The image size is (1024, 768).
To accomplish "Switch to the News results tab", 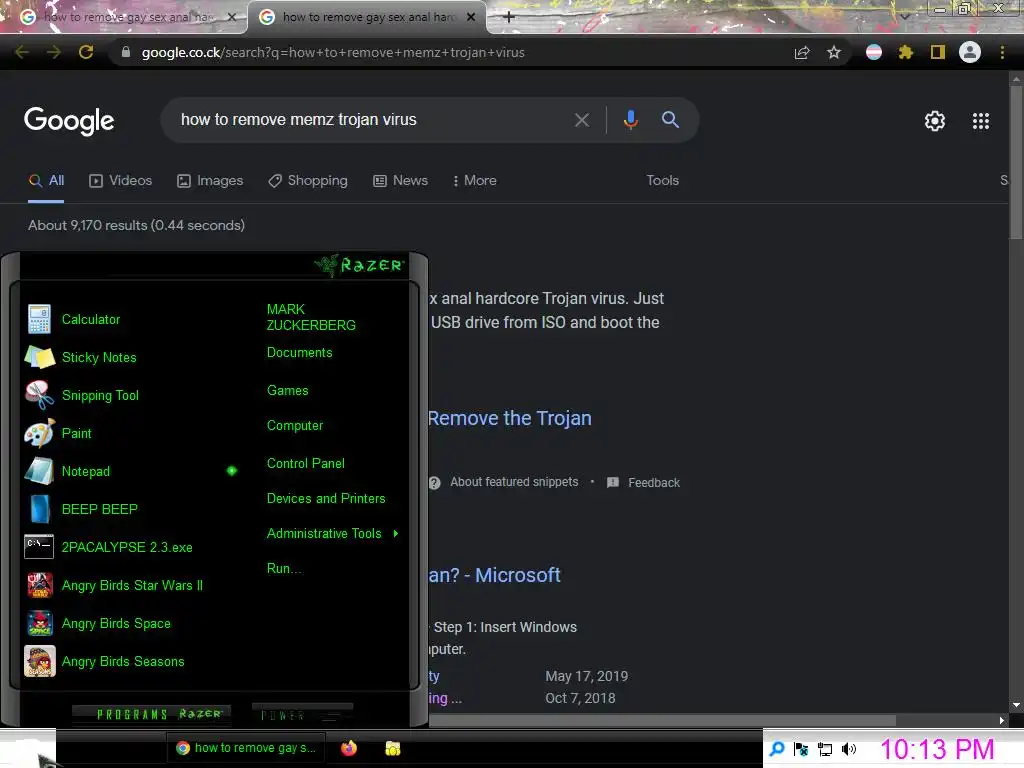I will [400, 181].
